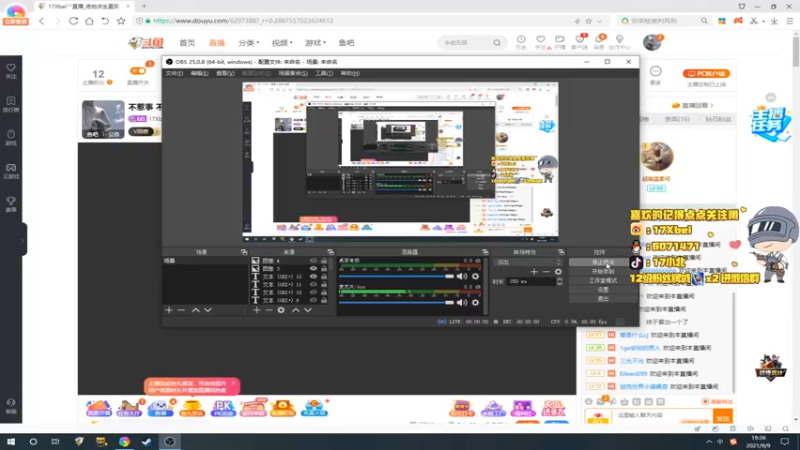The width and height of the screenshot is (800, 450).
Task: Remove scene transition with minus icon
Action: 546,272
